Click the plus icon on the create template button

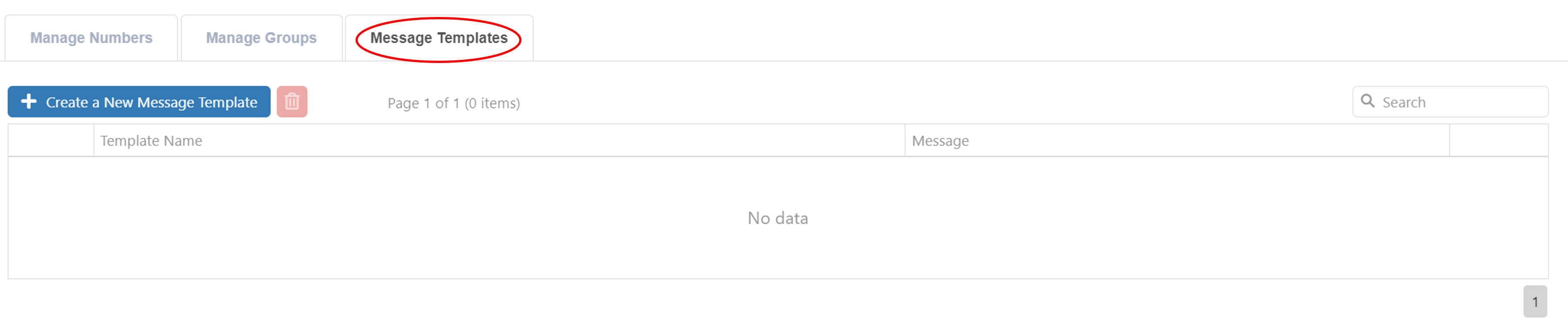(29, 102)
